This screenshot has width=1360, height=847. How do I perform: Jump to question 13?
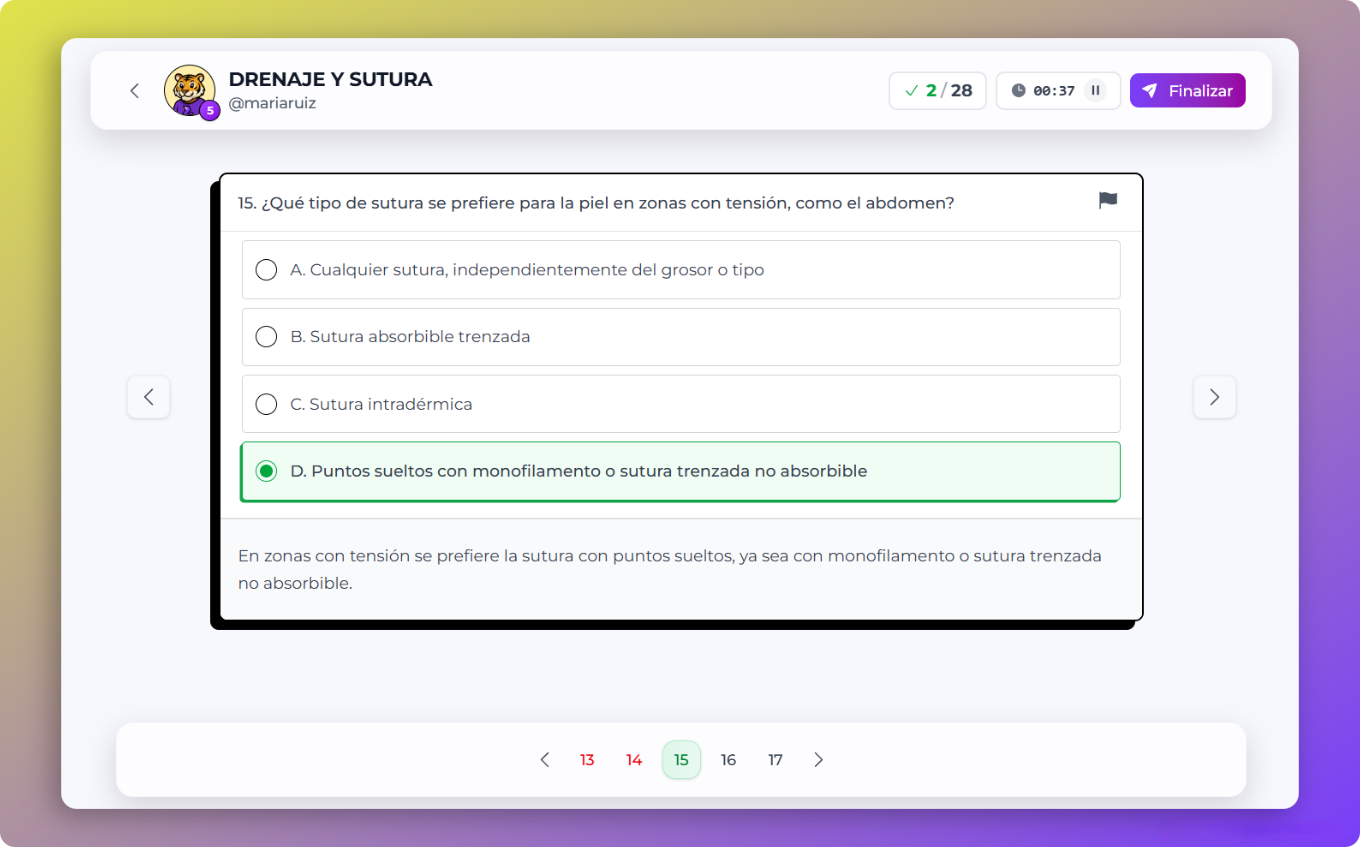(x=587, y=759)
